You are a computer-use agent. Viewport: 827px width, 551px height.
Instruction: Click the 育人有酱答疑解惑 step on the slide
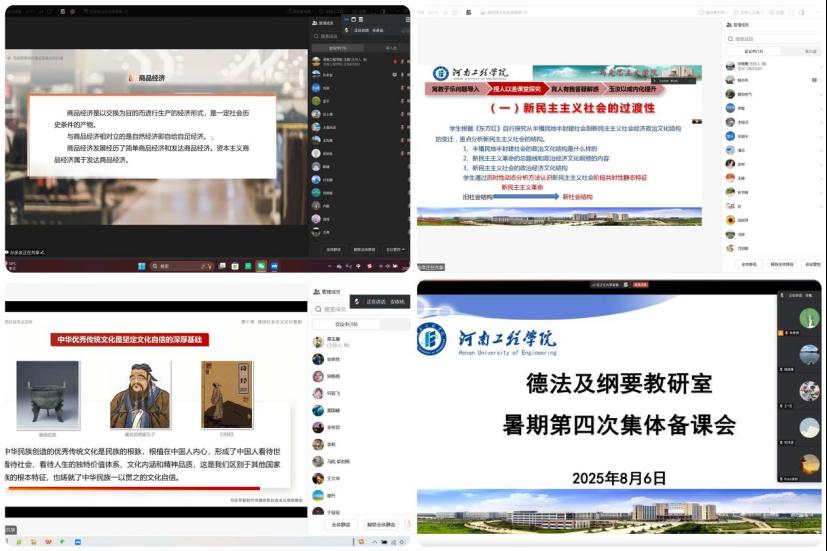575,89
